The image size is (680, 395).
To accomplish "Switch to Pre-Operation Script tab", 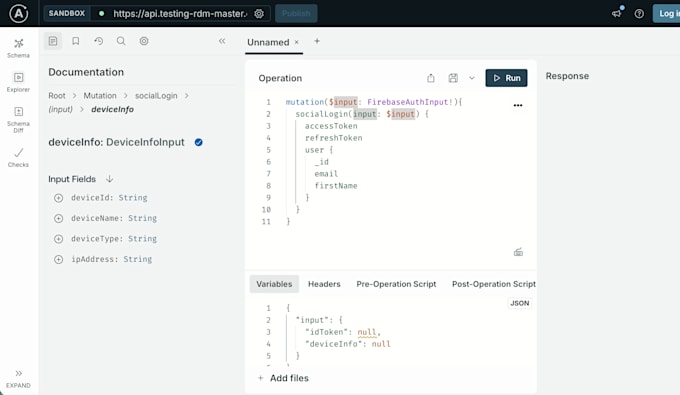I will 396,284.
